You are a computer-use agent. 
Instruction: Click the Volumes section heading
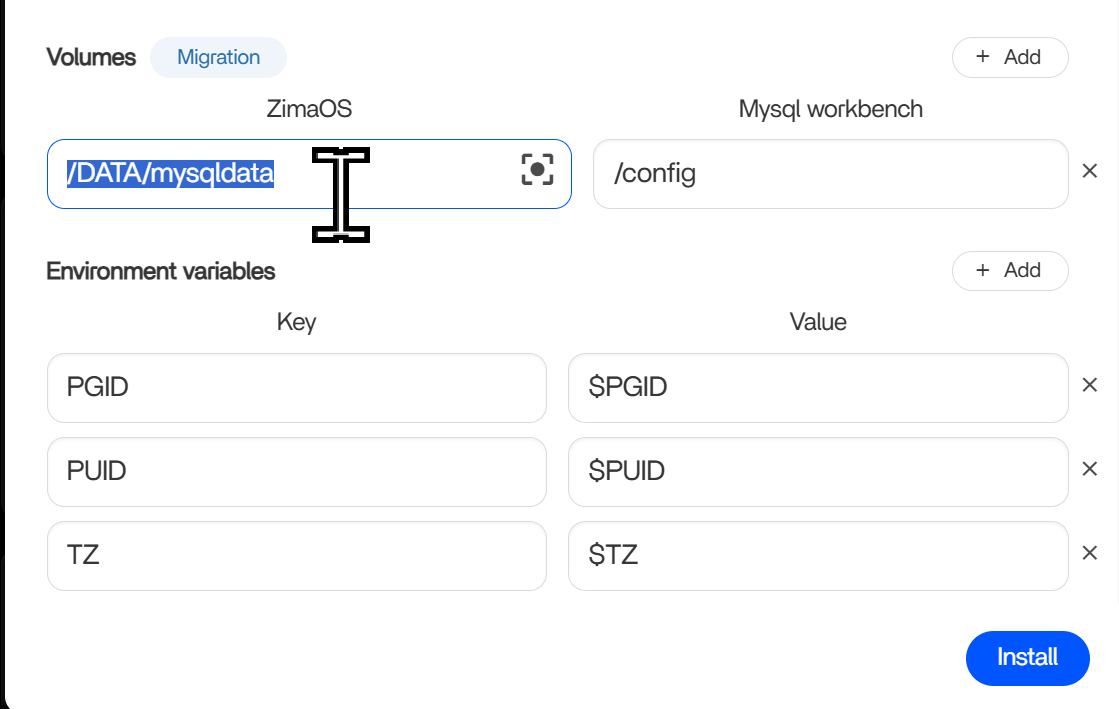[91, 57]
